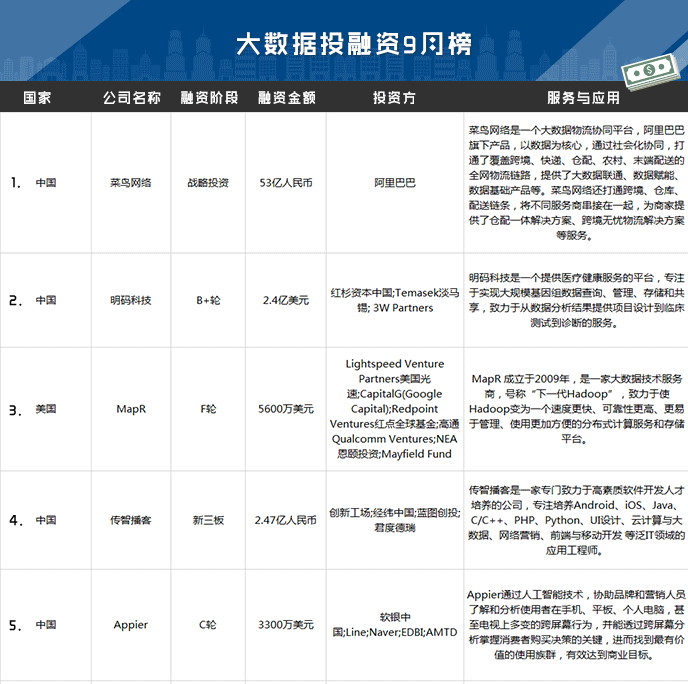
Task: Click the 53亿人民币 amount cell
Action: [x=286, y=183]
